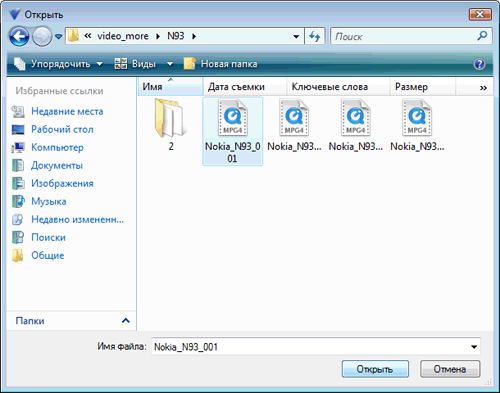Sort by Дата съемки column

coord(245,87)
